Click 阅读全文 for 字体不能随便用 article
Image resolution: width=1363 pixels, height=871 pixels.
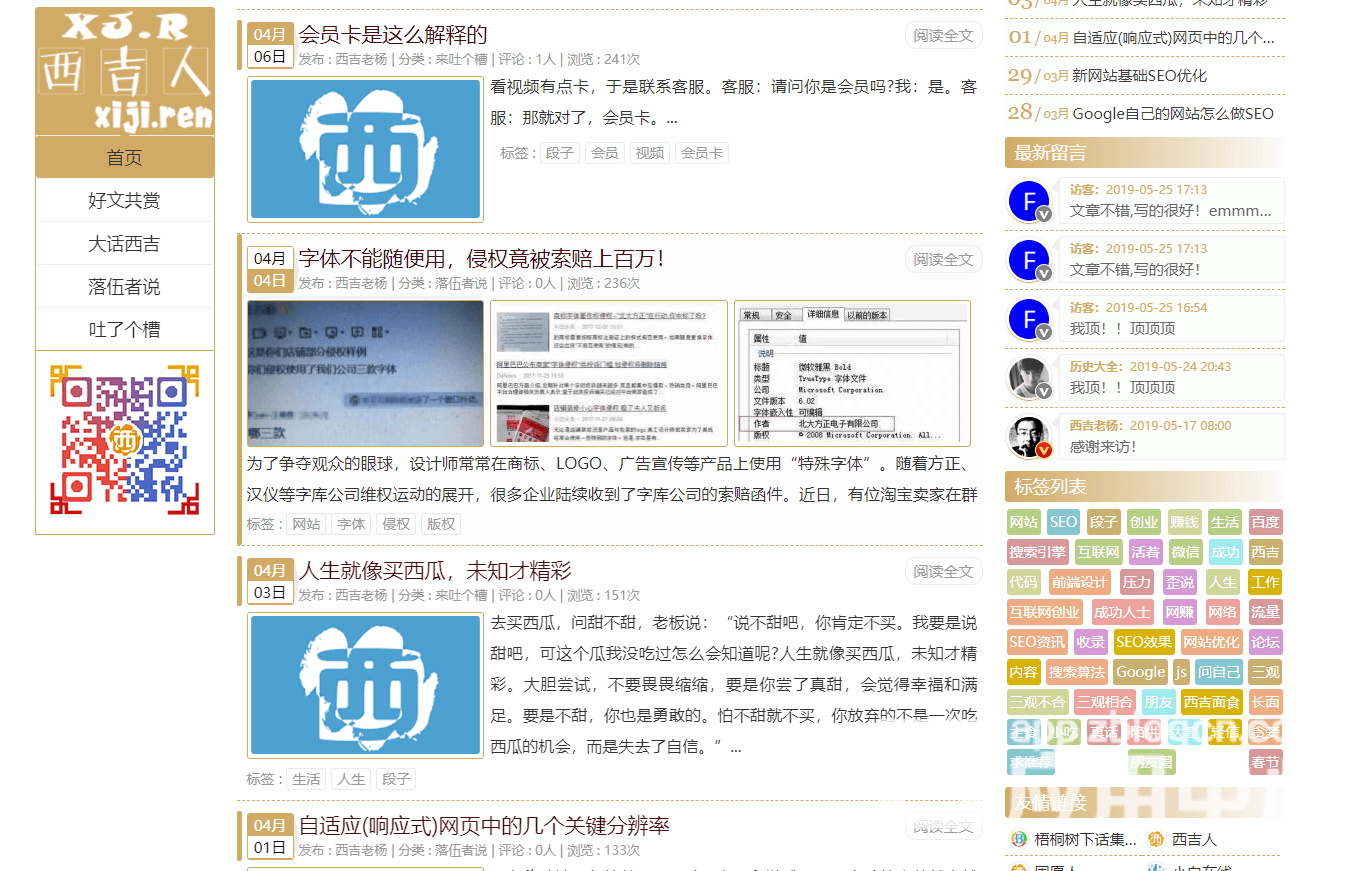(943, 260)
